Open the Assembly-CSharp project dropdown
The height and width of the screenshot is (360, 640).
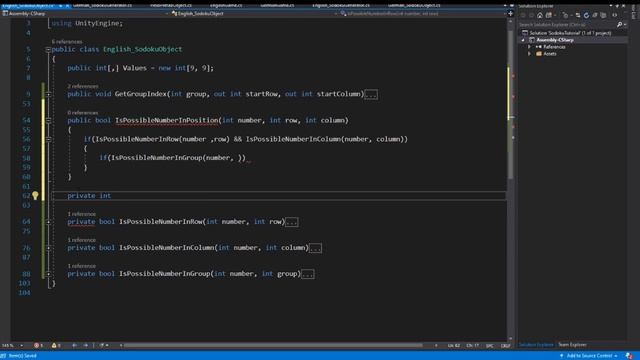(x=167, y=13)
